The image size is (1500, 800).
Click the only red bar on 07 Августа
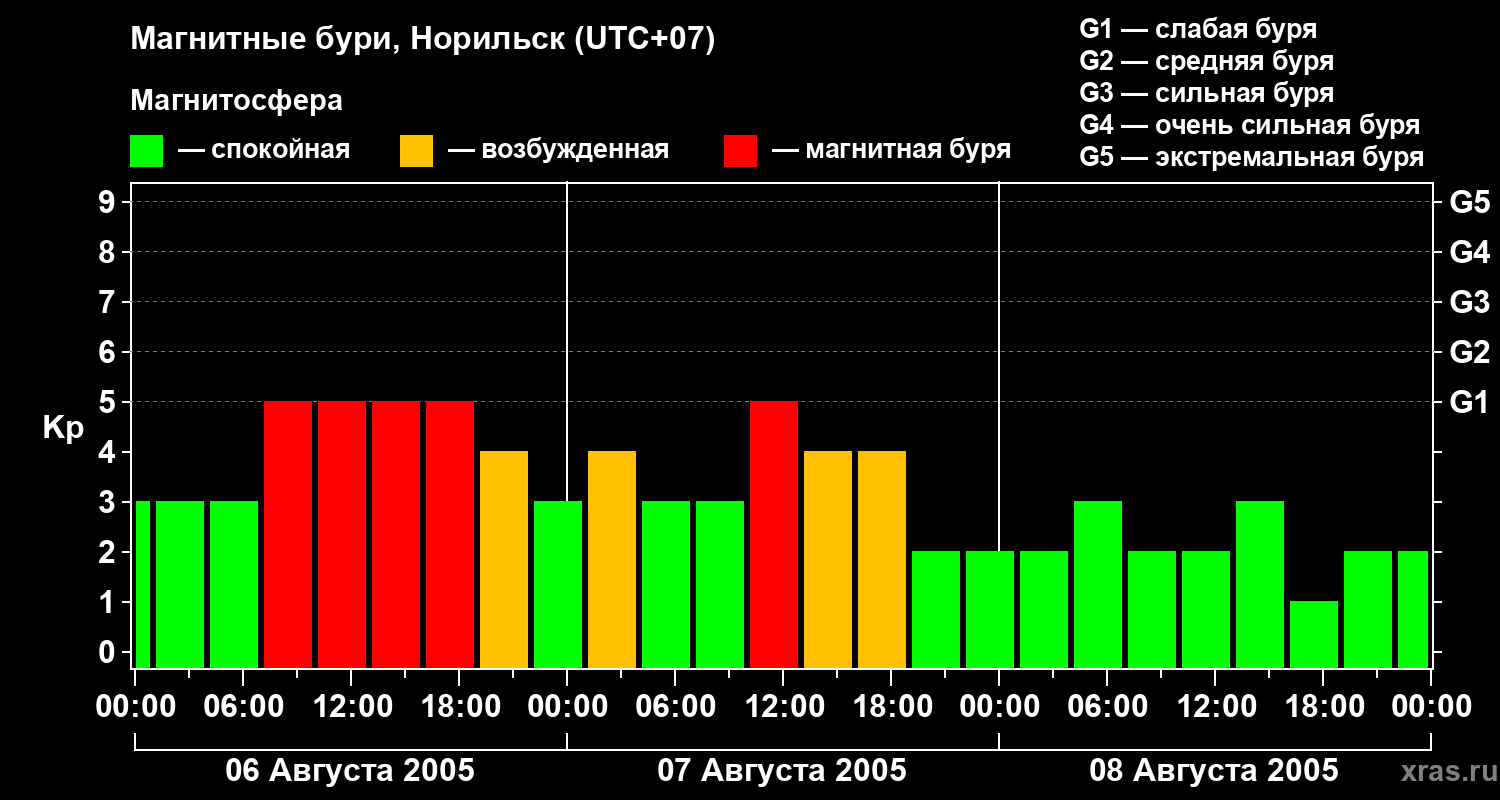pos(774,534)
